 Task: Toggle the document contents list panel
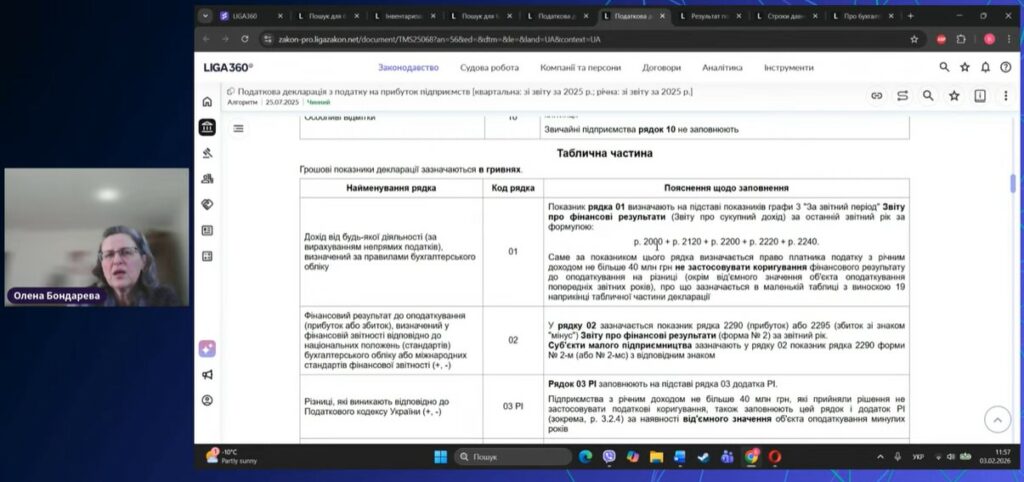click(x=239, y=128)
